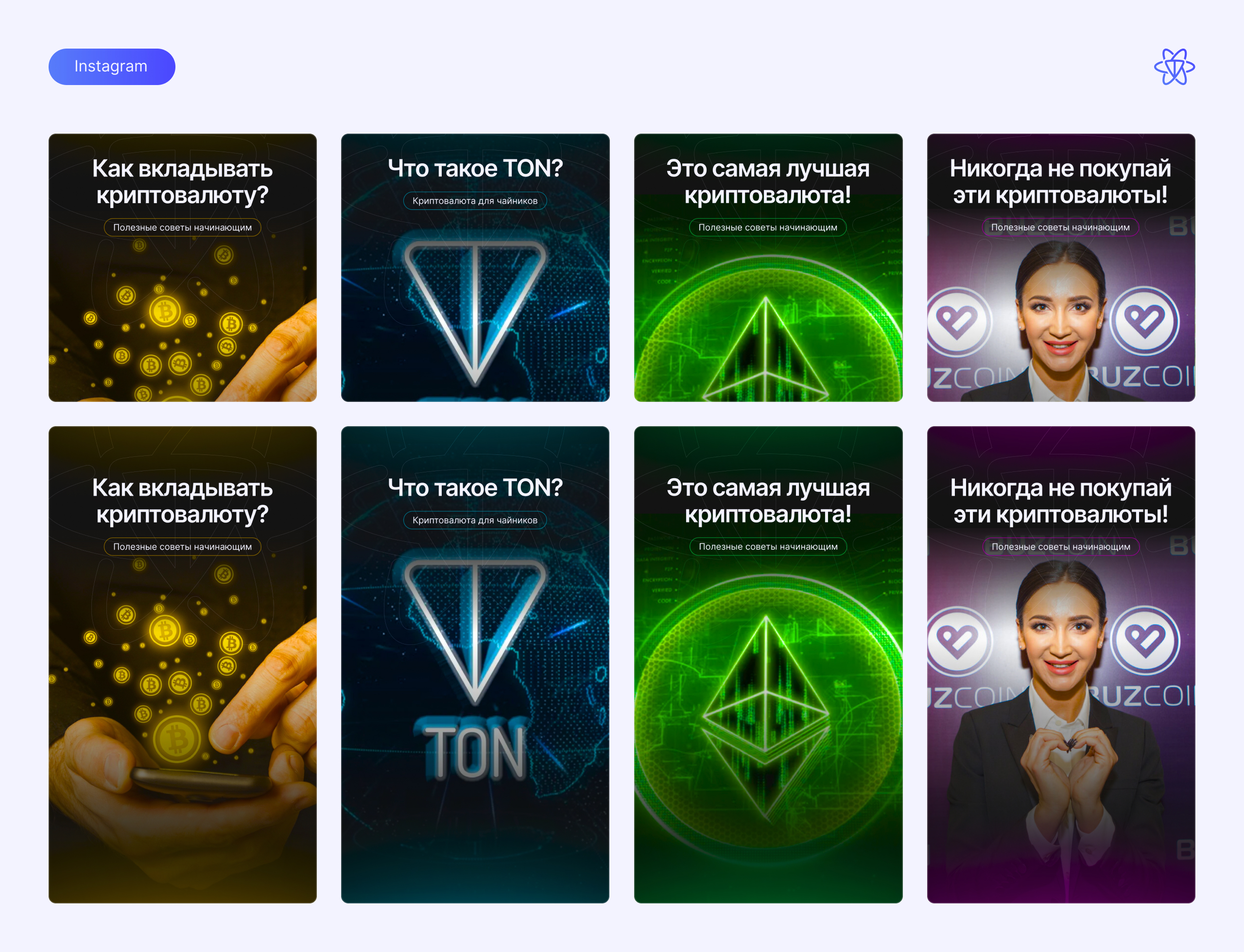Click 'Полезные советы начинающим' tag in square Bitcoin card

point(182,227)
